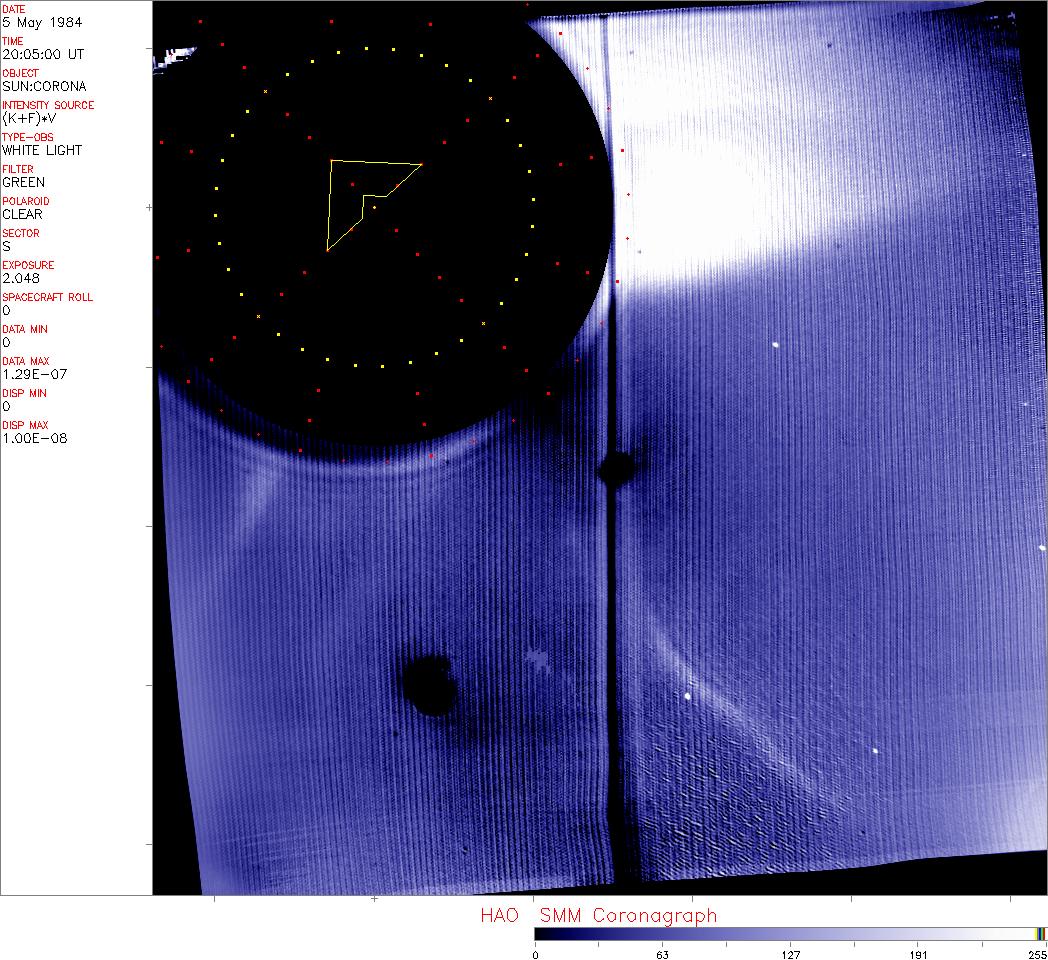Select the time value "20:05:00 UT"
The height and width of the screenshot is (960, 1048).
(43, 54)
